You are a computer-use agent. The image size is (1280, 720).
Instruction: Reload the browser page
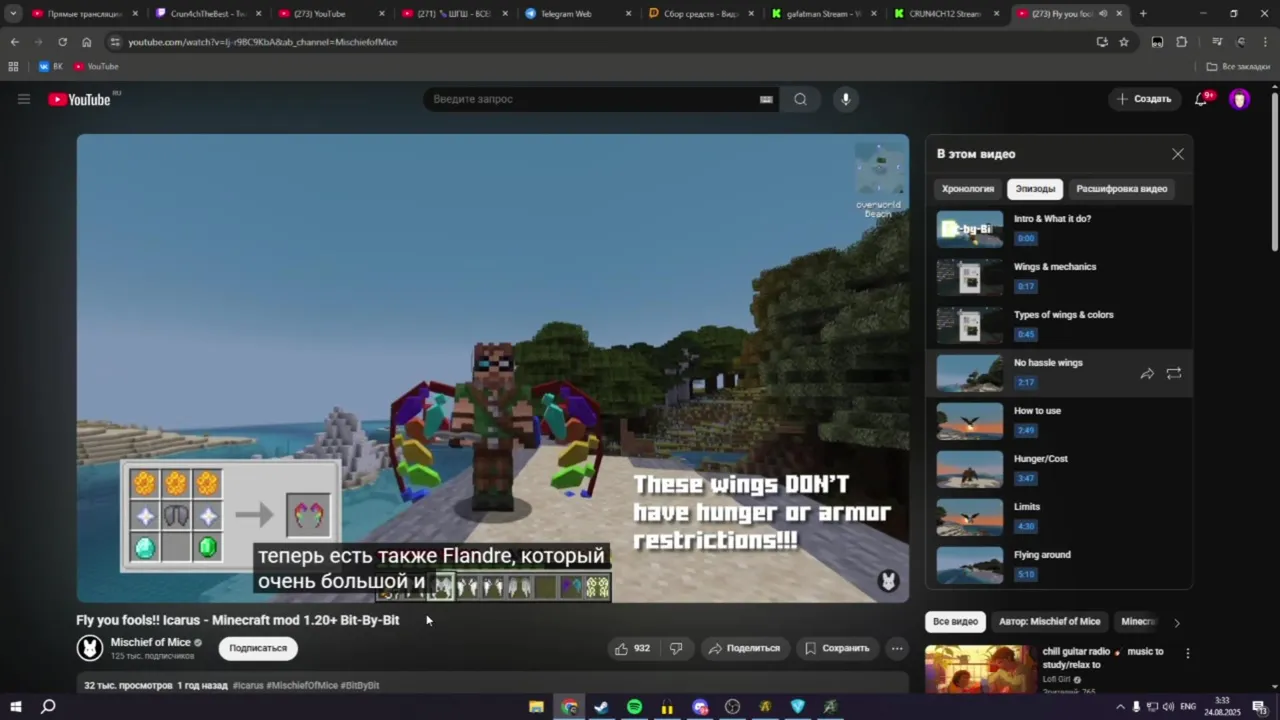point(62,42)
